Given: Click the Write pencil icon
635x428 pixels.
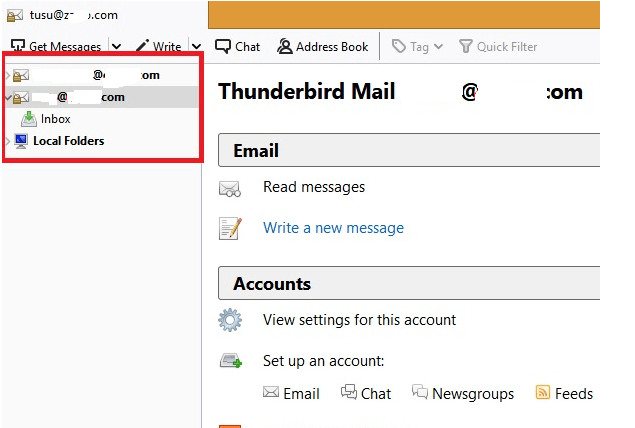Looking at the screenshot, I should tap(142, 45).
